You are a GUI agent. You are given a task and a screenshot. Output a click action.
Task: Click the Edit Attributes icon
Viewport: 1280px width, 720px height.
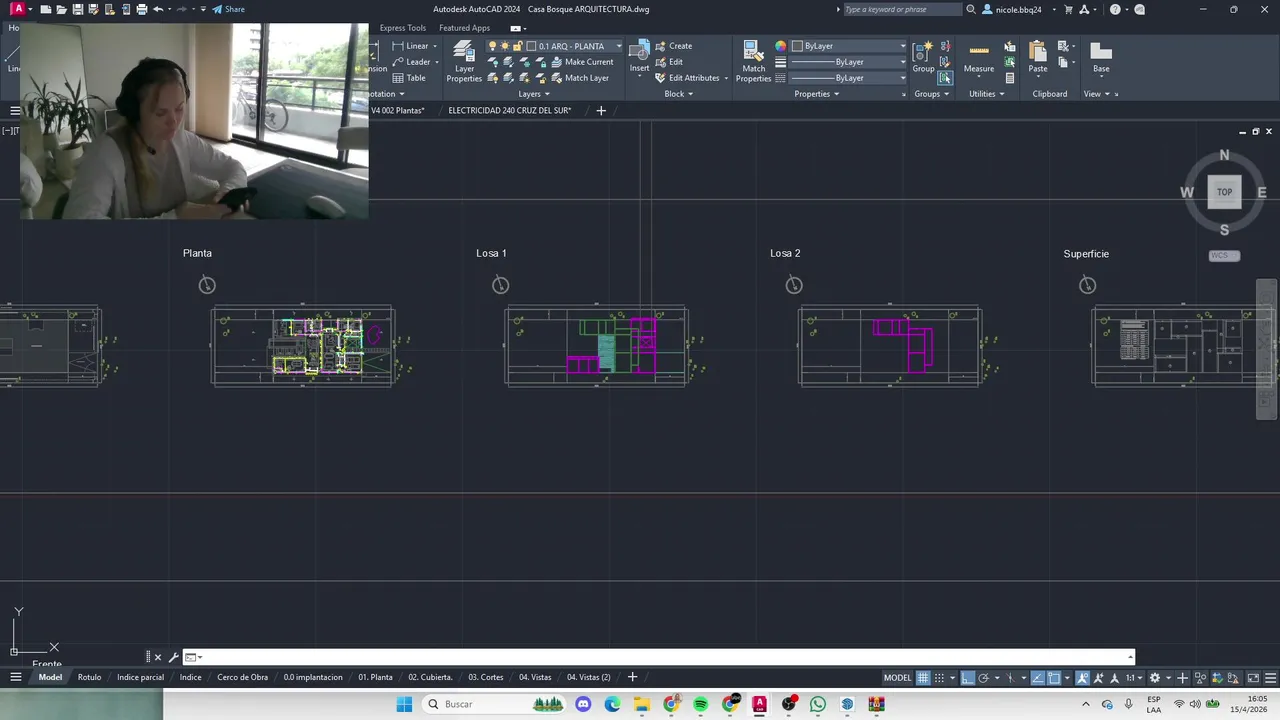point(661,78)
